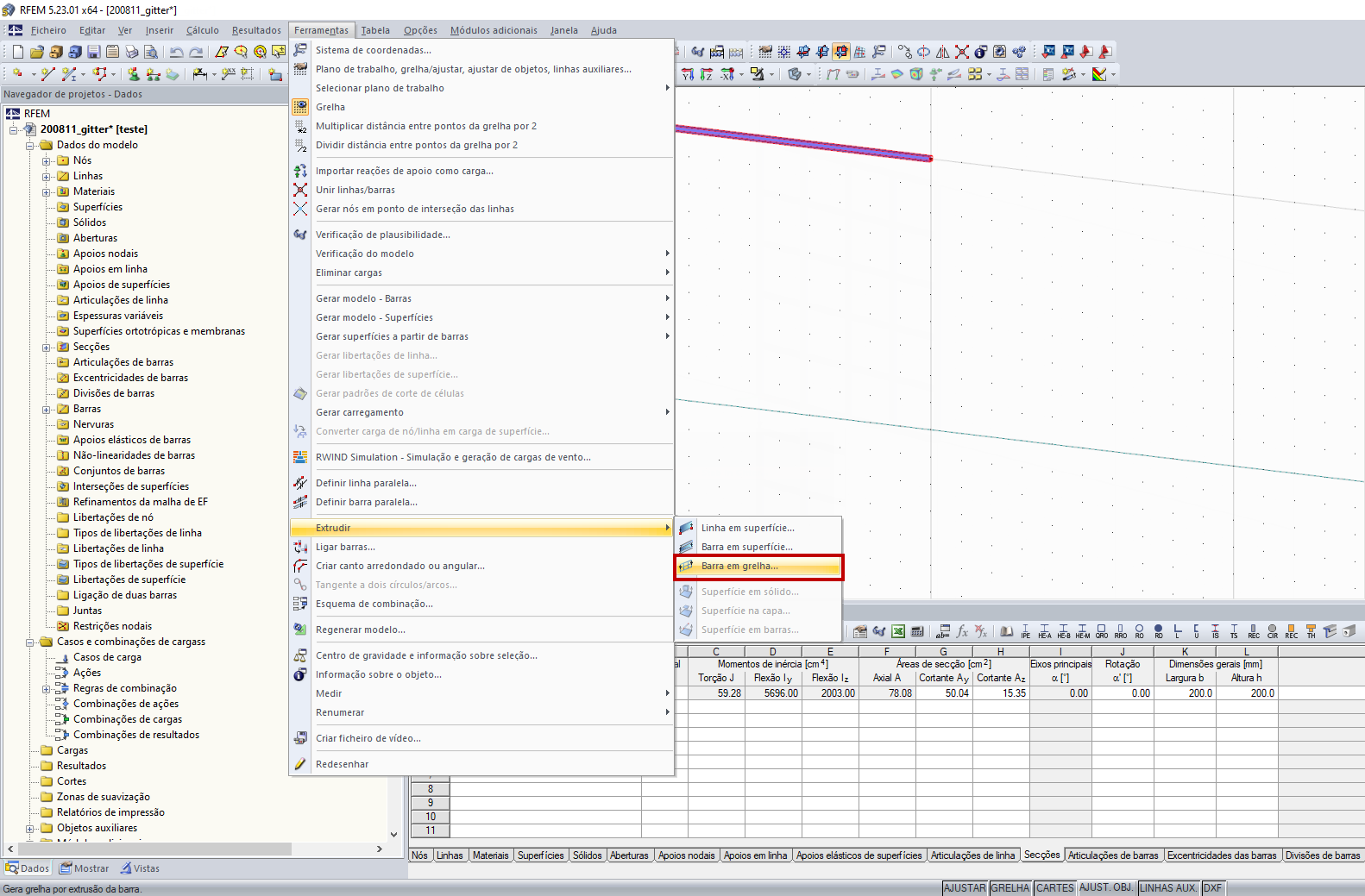Expand the Barras tree node
This screenshot has width=1365, height=896.
pos(47,409)
